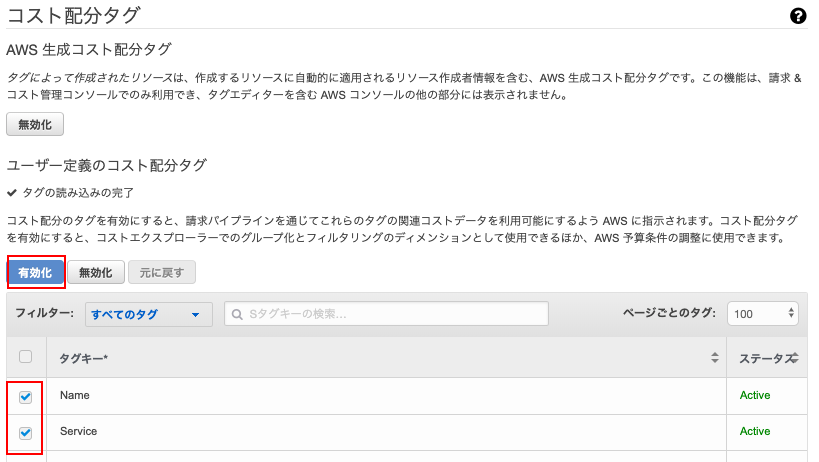Click 無効化 button next to 有効化
The height and width of the screenshot is (462, 819).
pyautogui.click(x=101, y=272)
